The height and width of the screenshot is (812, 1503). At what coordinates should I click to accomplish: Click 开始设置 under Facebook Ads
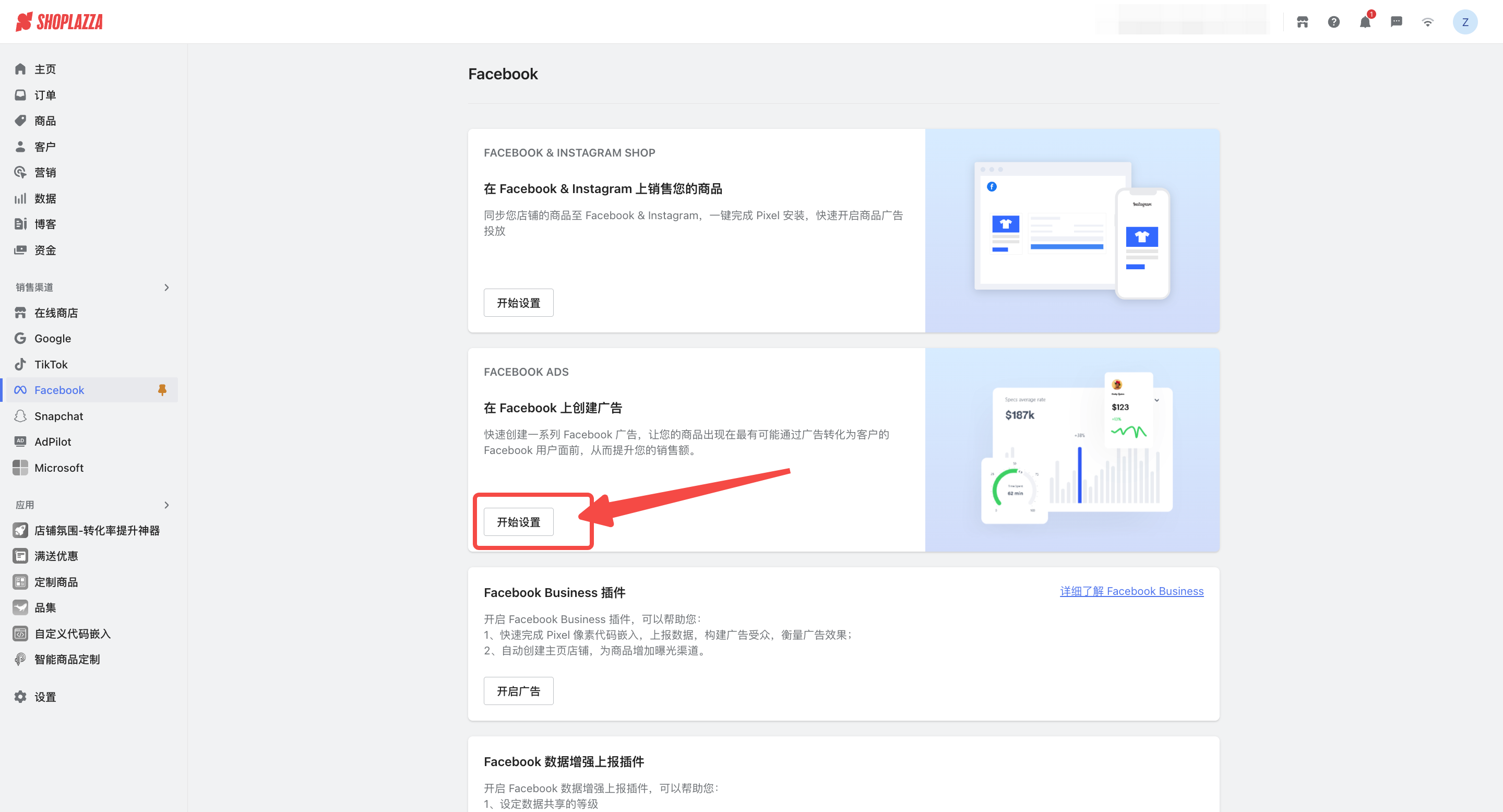[x=518, y=521]
